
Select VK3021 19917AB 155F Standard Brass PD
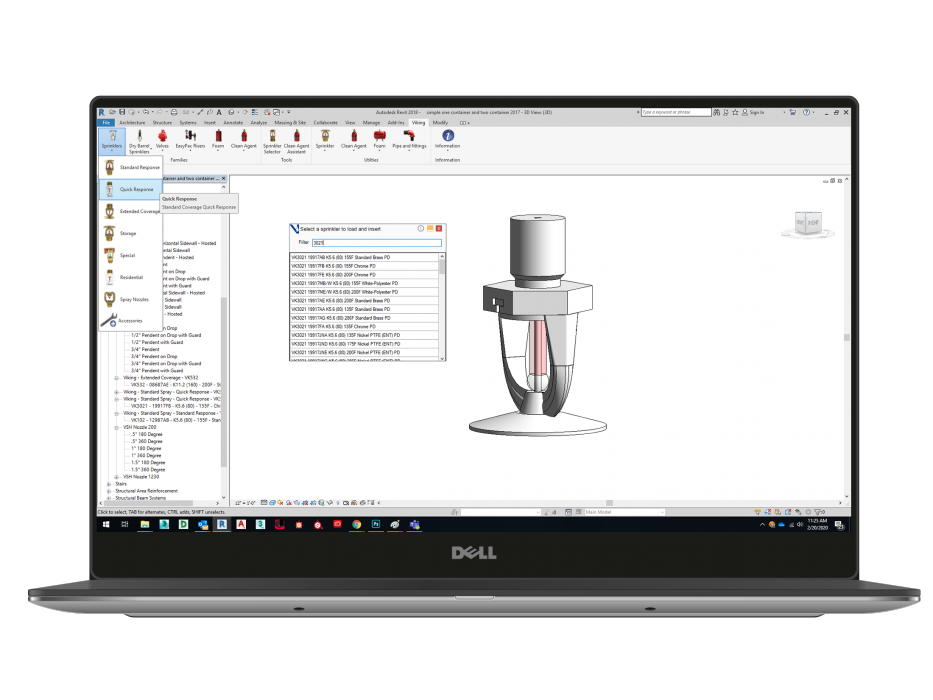(x=364, y=257)
